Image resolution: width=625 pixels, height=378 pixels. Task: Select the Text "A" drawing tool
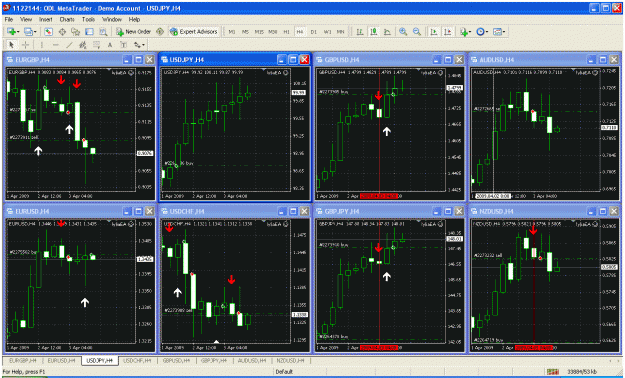(110, 45)
